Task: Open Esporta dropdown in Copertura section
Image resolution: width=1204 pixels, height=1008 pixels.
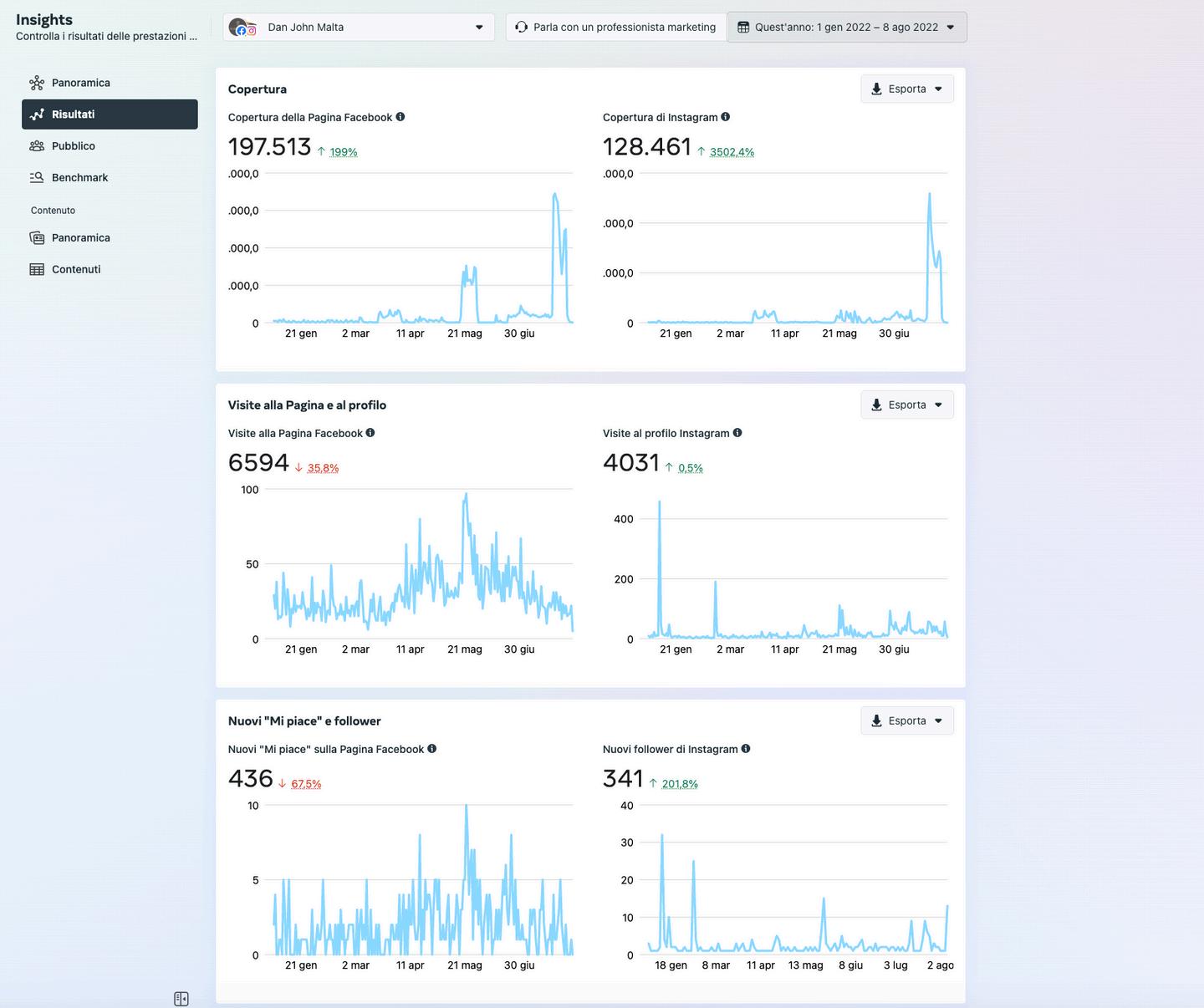Action: 907,89
